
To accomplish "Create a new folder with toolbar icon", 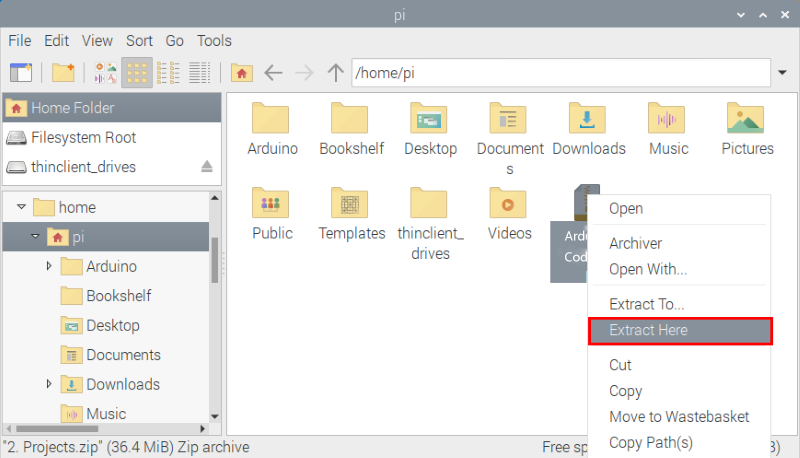I will coord(63,73).
